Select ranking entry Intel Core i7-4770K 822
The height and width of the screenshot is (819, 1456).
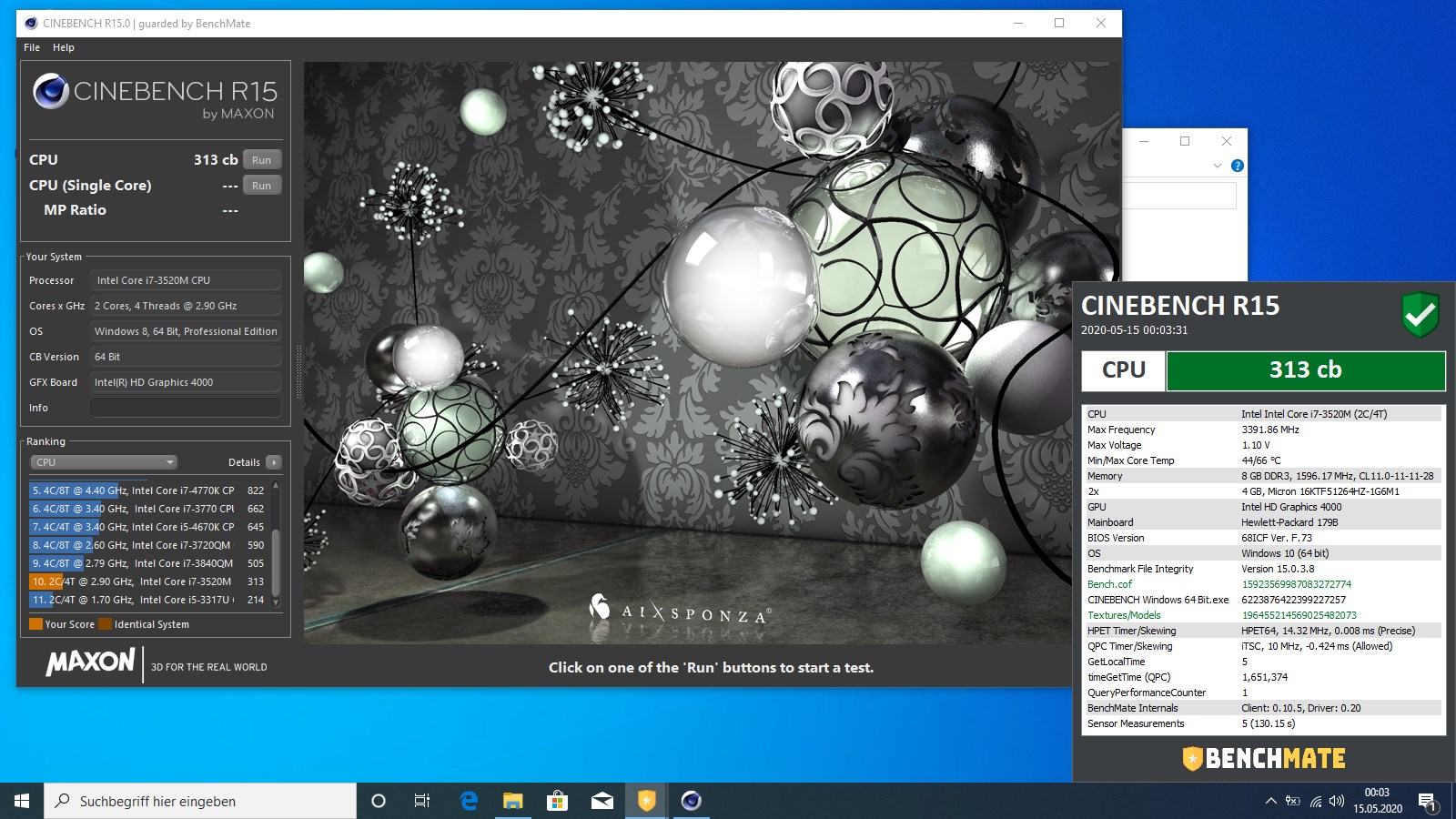[x=148, y=490]
